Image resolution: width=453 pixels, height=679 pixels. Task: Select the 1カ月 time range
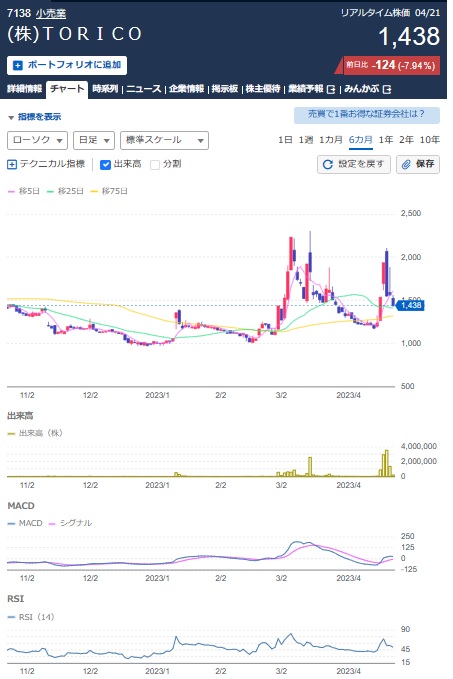click(x=331, y=140)
